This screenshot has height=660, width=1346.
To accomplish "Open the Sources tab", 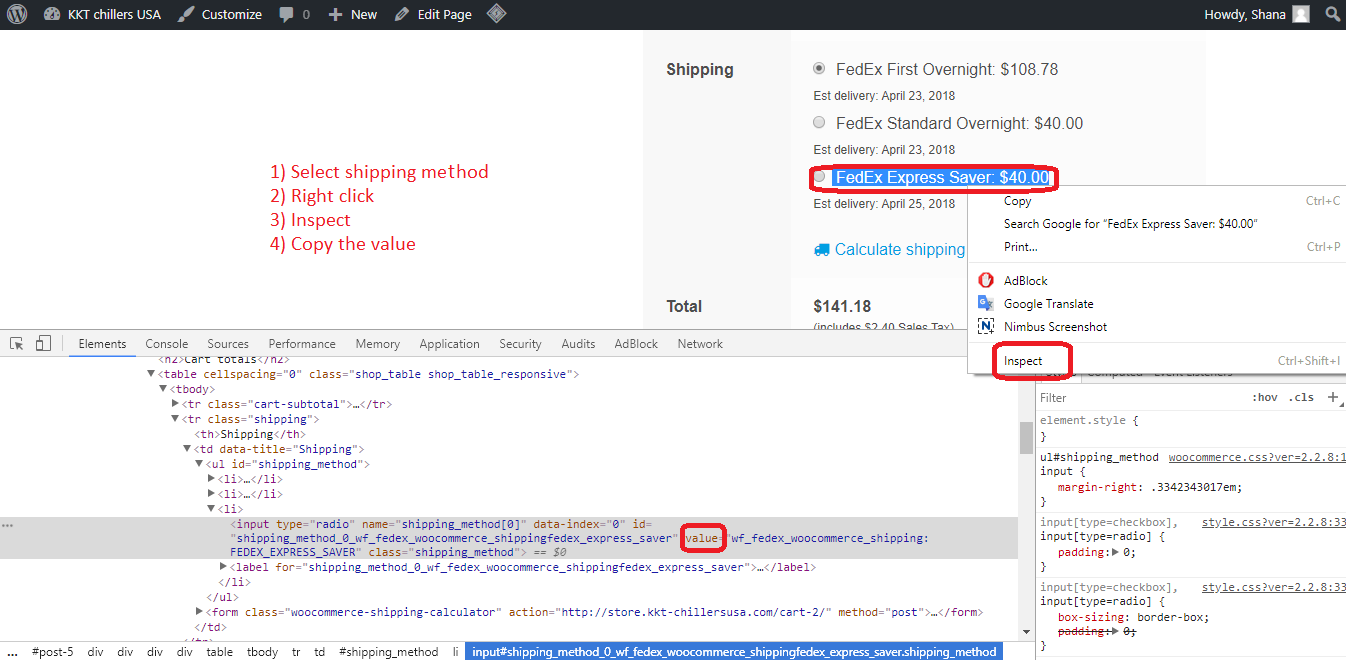I will tap(228, 343).
